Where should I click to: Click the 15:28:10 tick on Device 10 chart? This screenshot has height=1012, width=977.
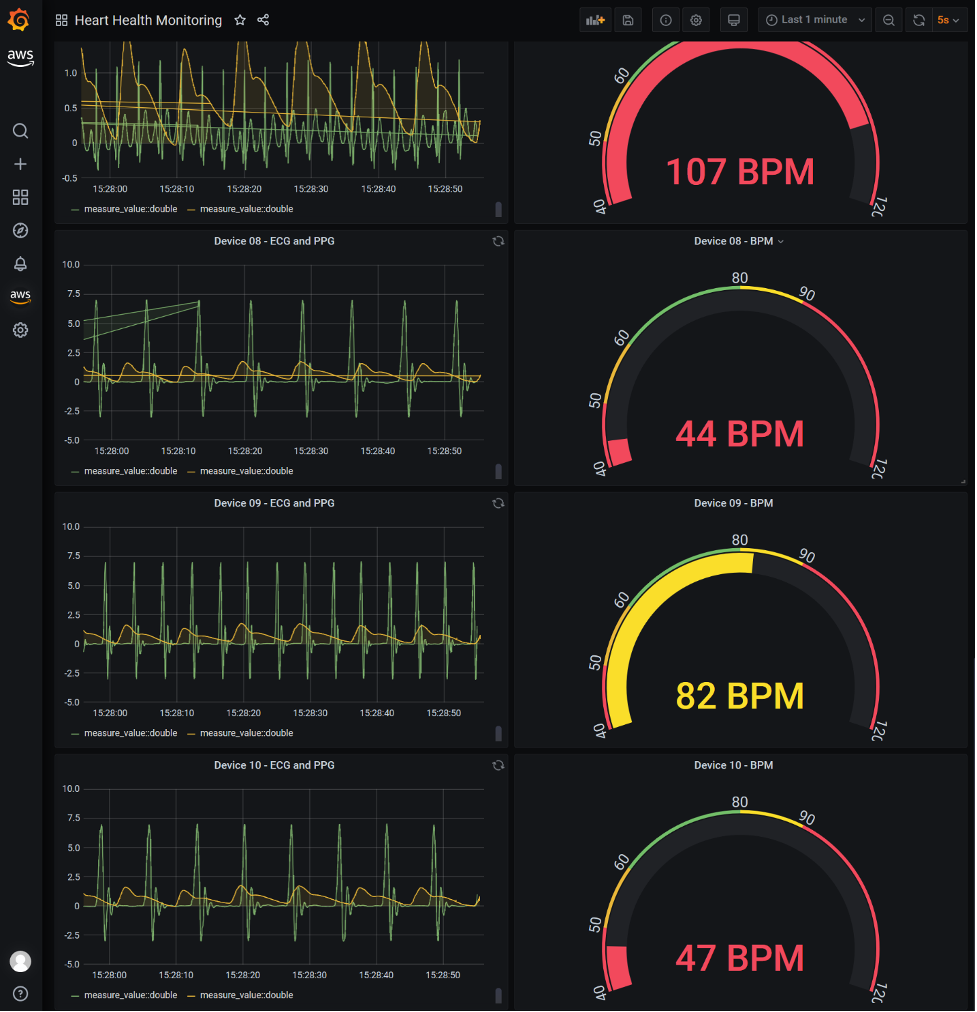point(176,975)
